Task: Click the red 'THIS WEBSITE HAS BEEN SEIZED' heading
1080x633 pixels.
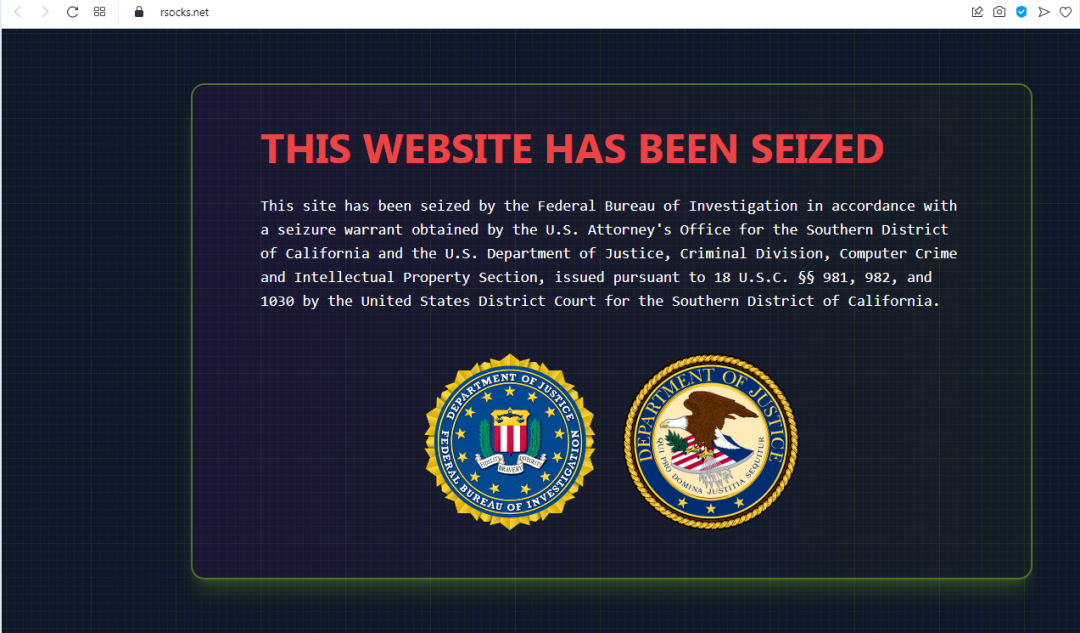Action: pos(572,149)
